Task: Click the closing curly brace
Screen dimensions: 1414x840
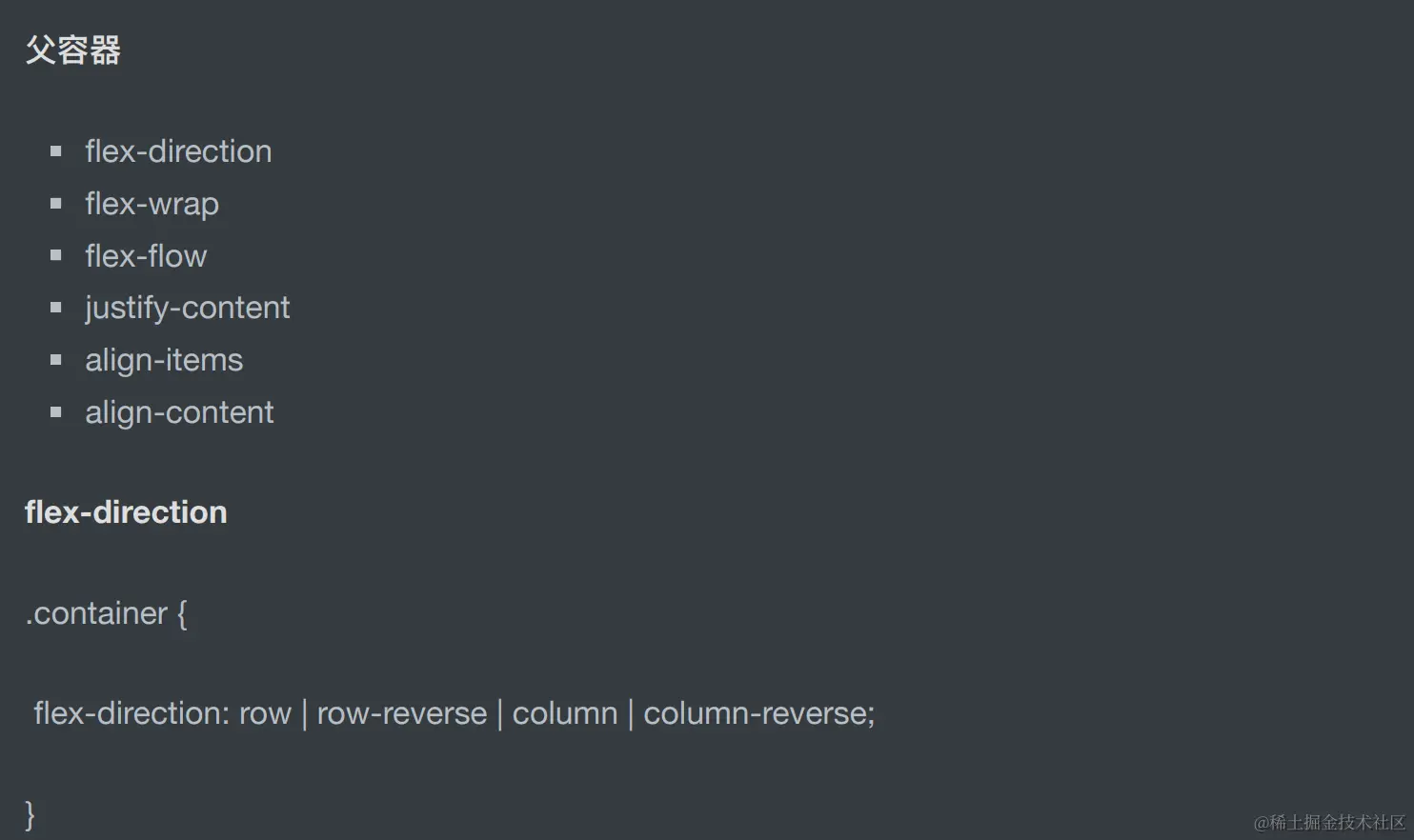Action: click(x=30, y=815)
